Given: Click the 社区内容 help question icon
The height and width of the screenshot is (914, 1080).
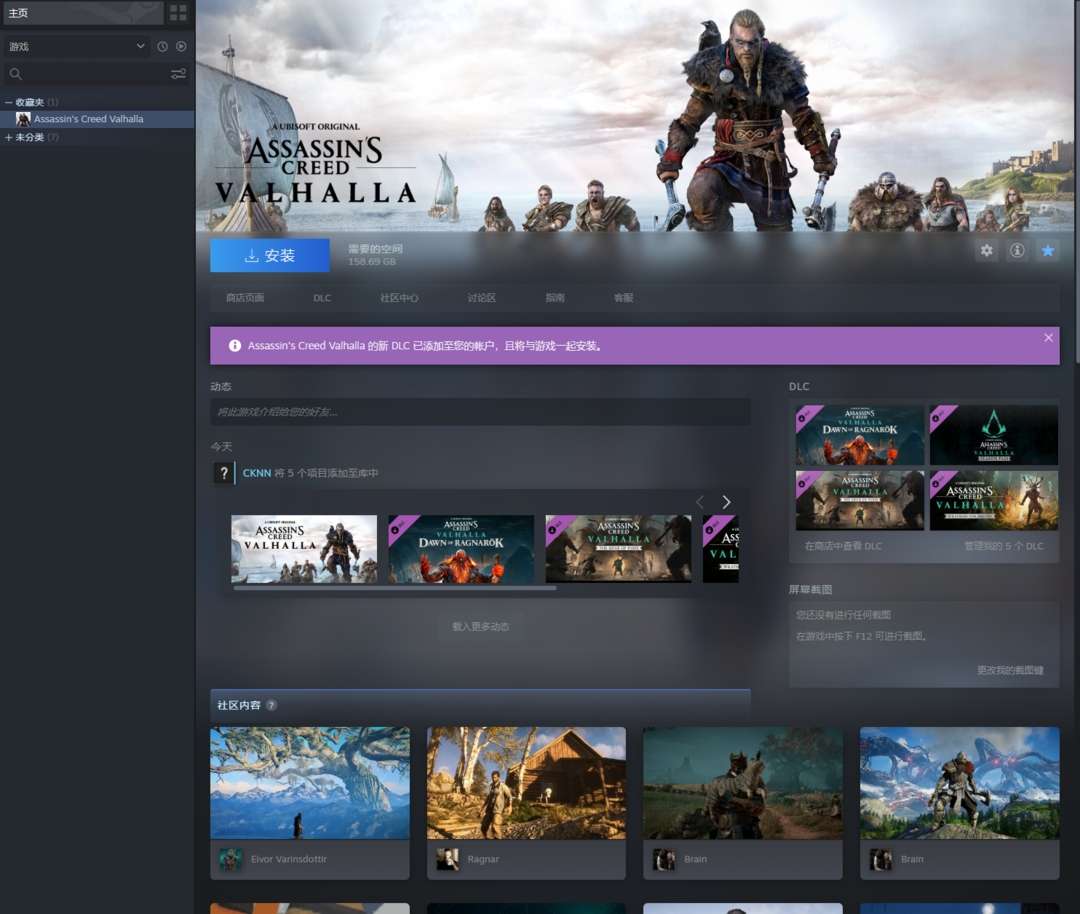Looking at the screenshot, I should pos(271,705).
